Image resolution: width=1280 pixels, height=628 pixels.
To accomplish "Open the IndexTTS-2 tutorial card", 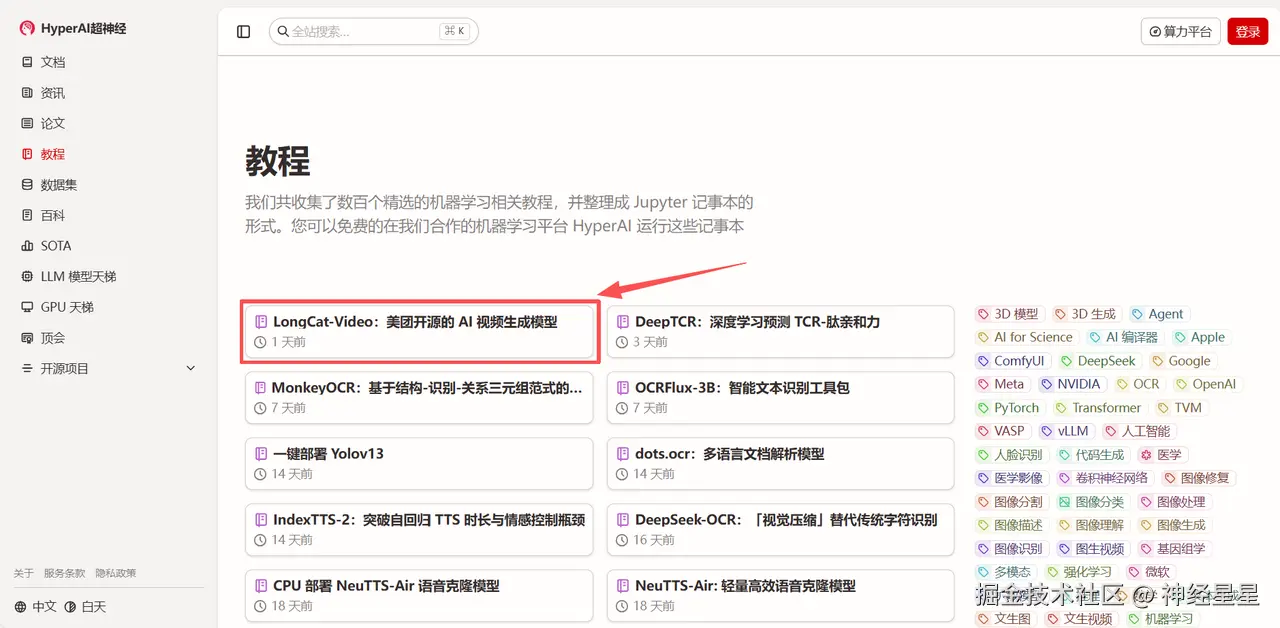I will 419,529.
